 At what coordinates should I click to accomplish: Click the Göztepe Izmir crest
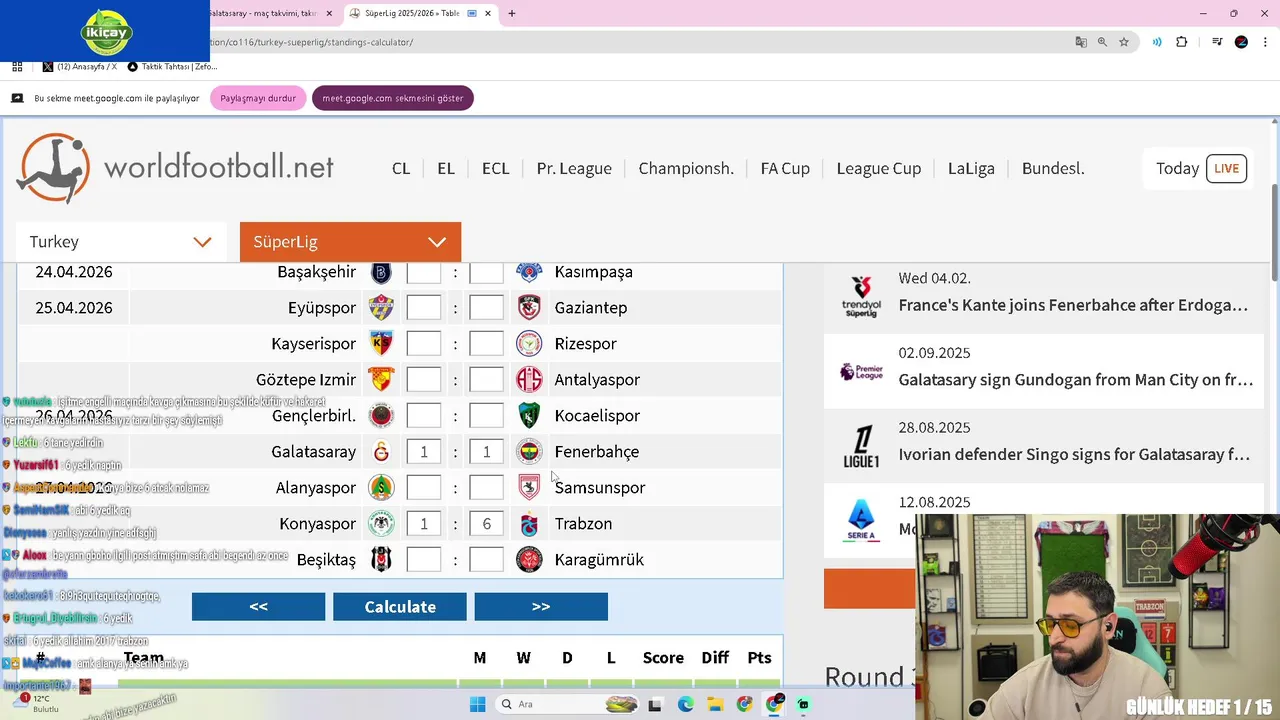click(381, 379)
